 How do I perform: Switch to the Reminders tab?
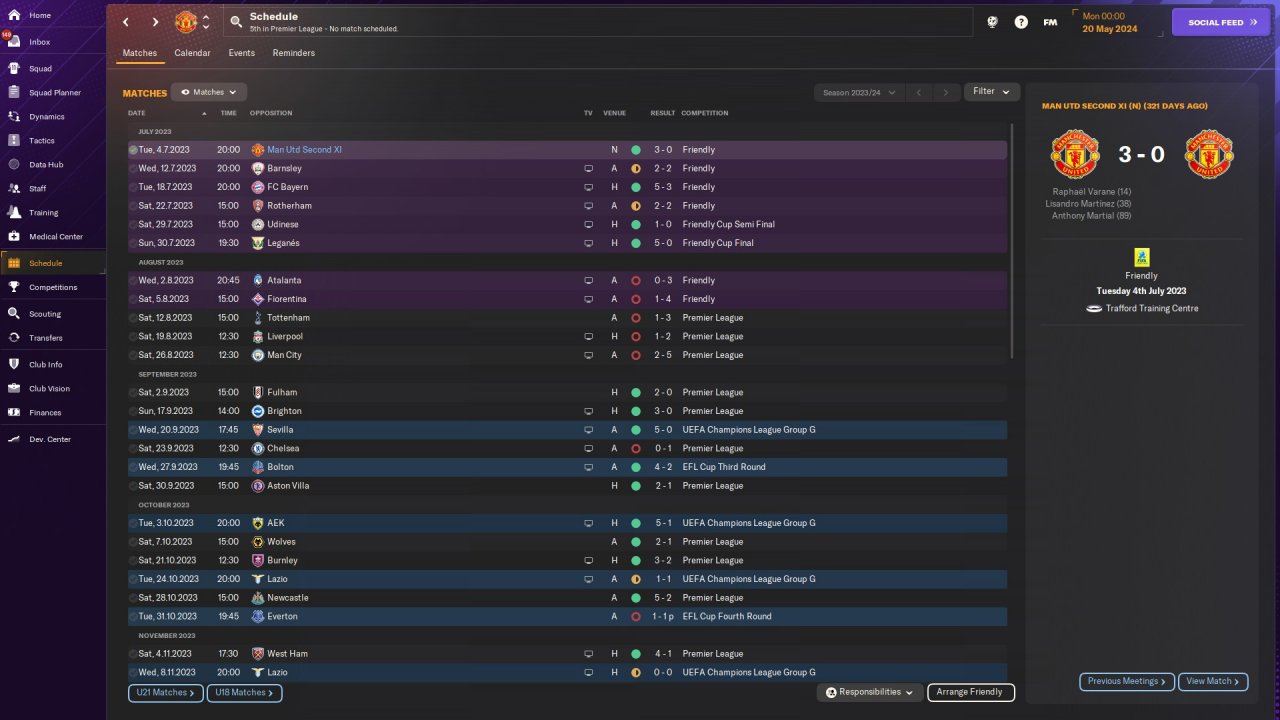point(294,53)
